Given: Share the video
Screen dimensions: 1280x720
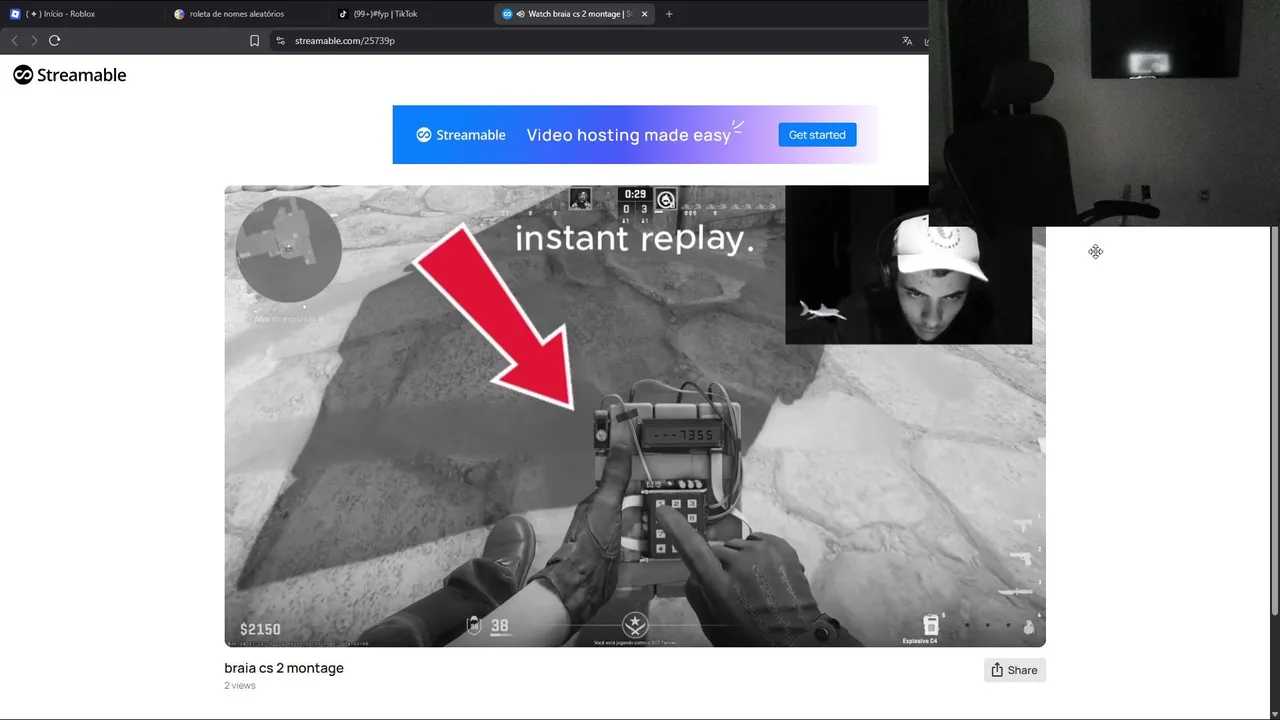Looking at the screenshot, I should click(x=1014, y=670).
